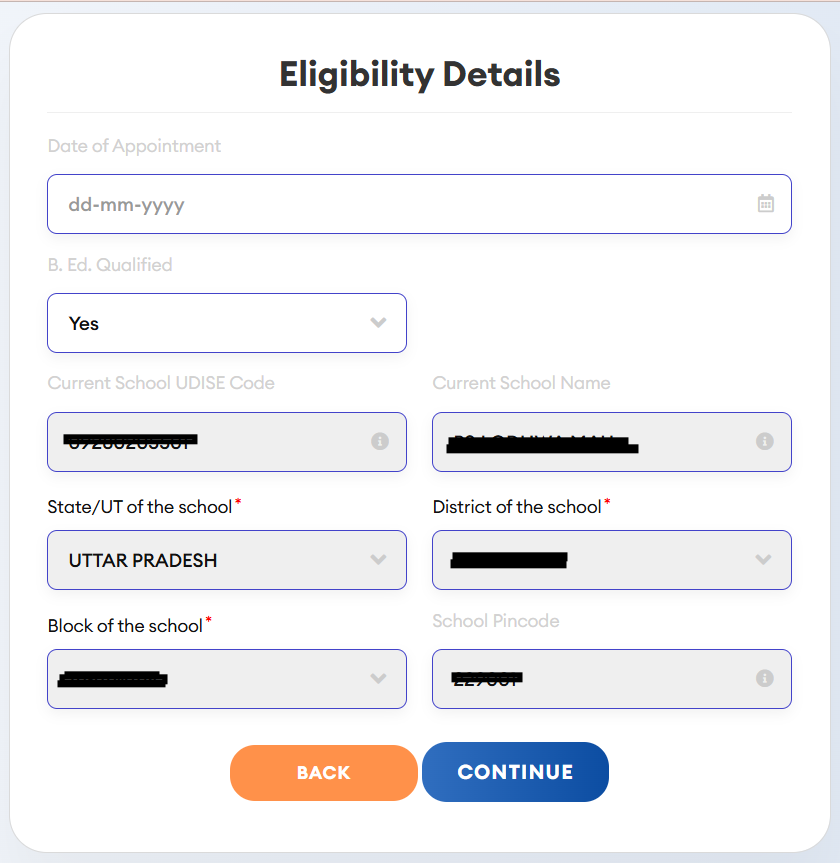The height and width of the screenshot is (863, 840).
Task: Focus the Current School UDISE Code field
Action: tap(210, 441)
